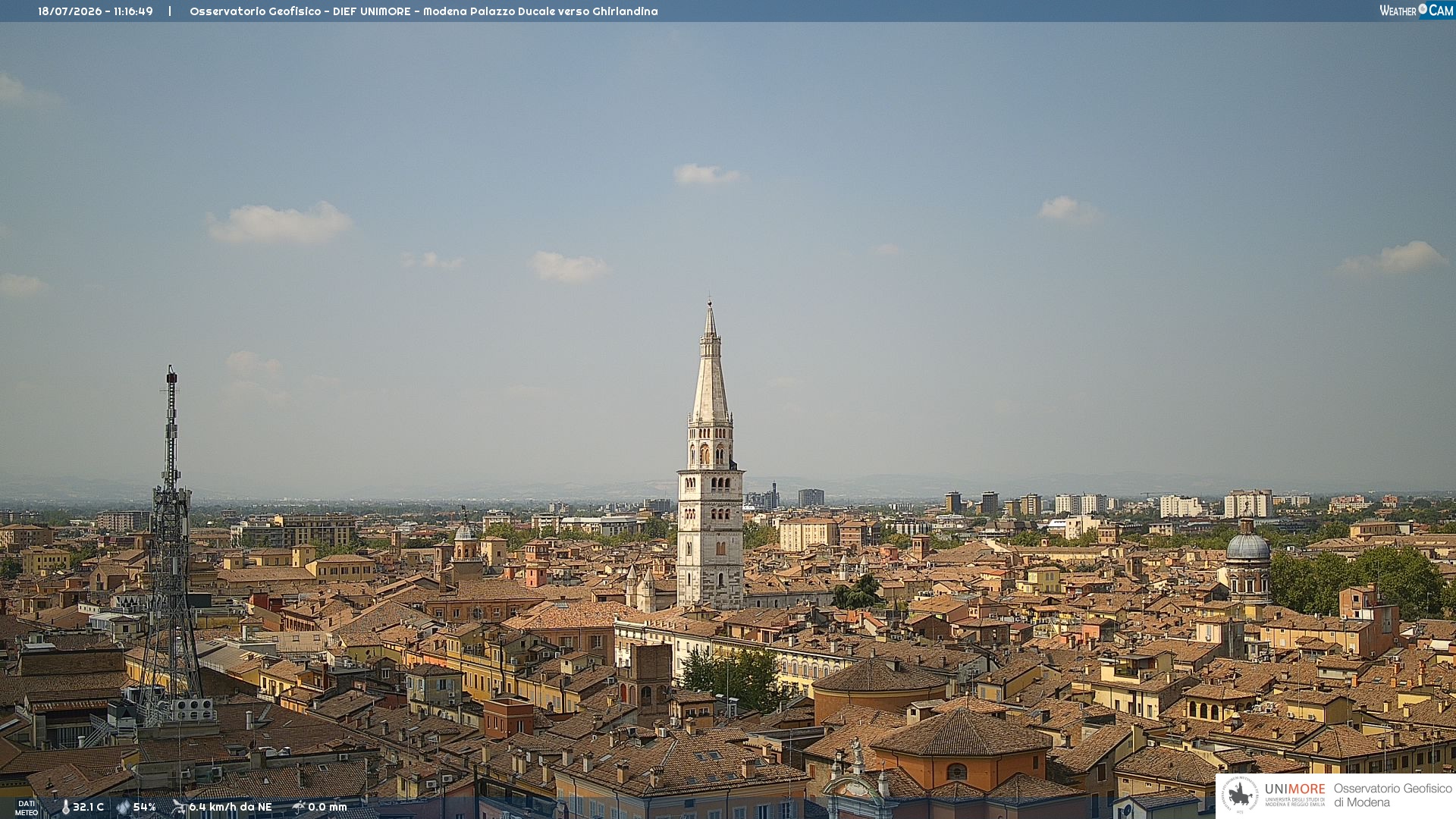Select the '0.0 mm' rainfall value

point(327,807)
